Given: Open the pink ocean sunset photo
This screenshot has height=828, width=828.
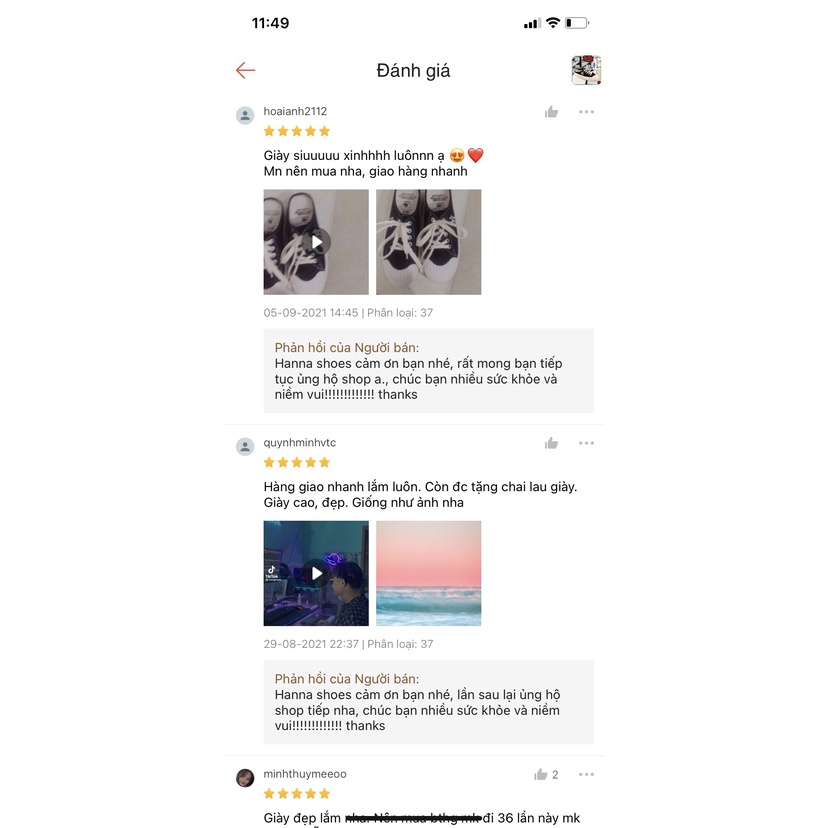Looking at the screenshot, I should click(x=429, y=573).
